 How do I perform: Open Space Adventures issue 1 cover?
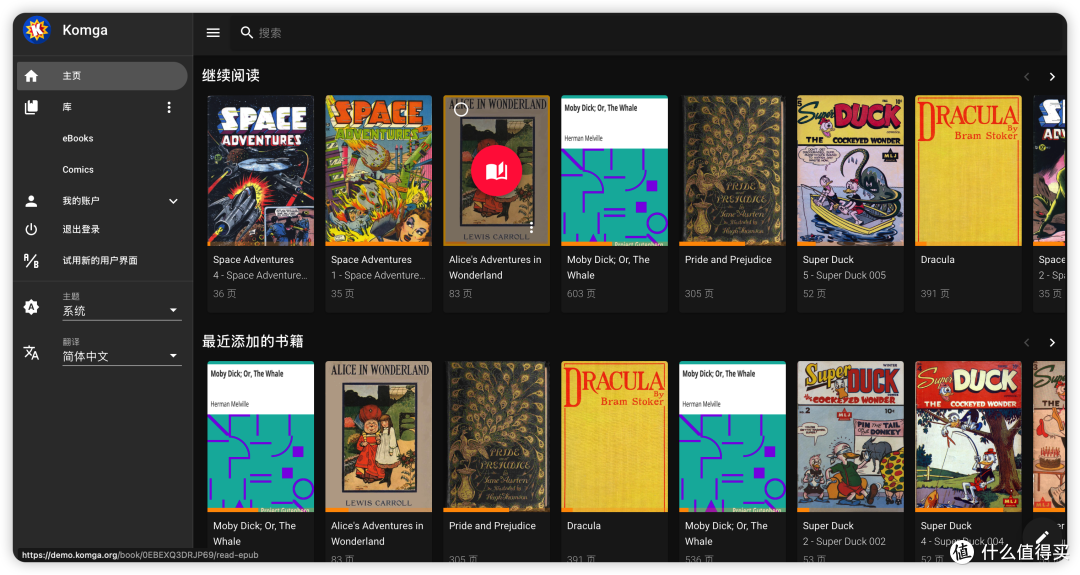(x=378, y=170)
